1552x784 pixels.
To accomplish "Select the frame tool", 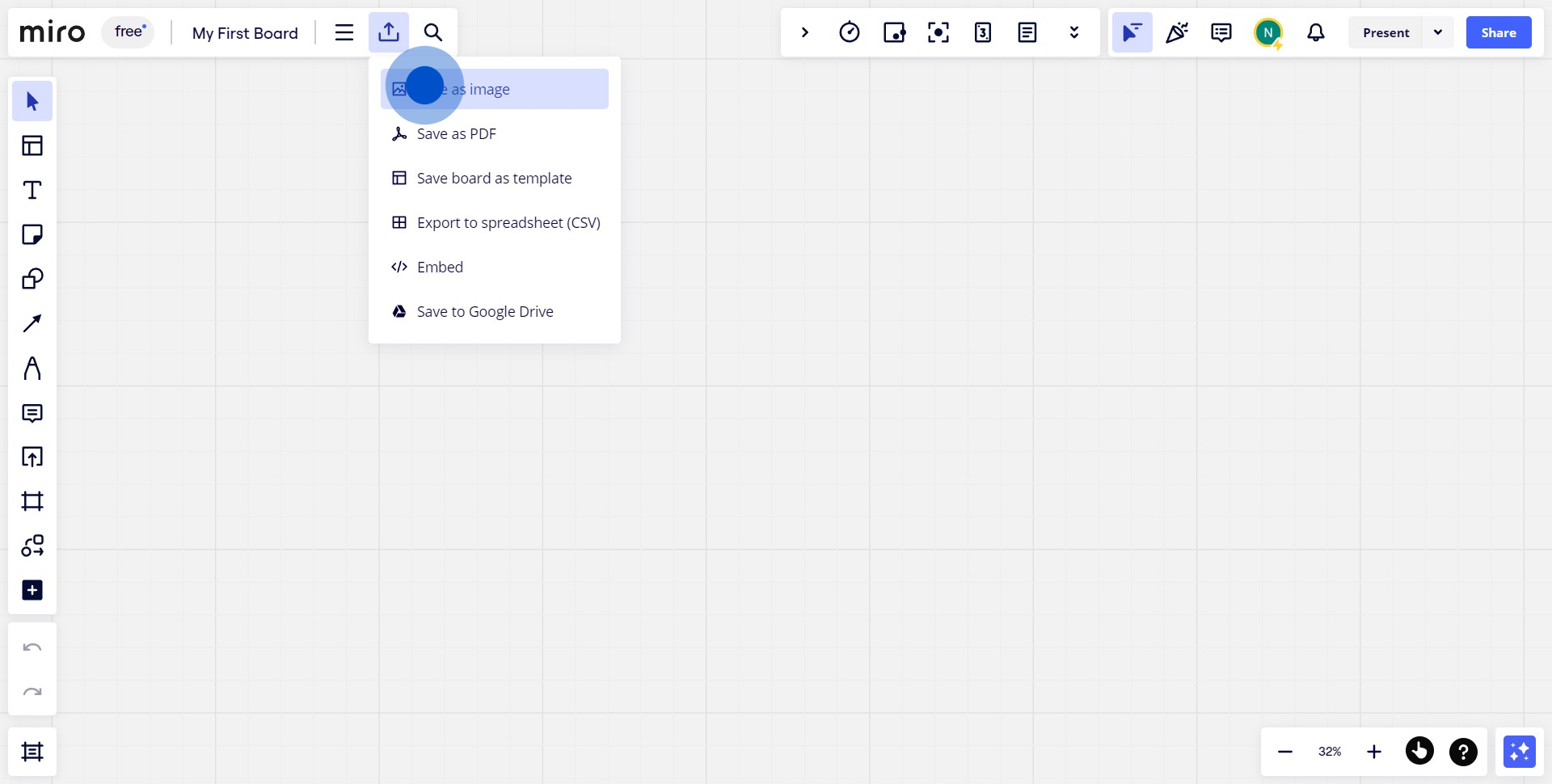I will pyautogui.click(x=32, y=501).
